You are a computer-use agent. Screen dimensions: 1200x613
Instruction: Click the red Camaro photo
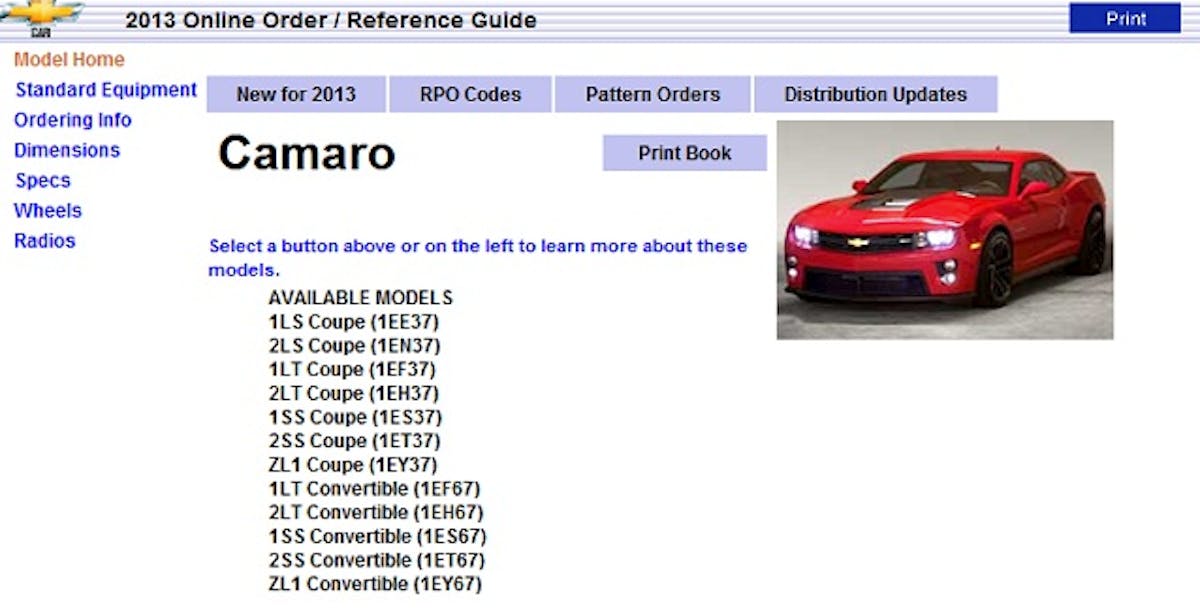point(945,230)
